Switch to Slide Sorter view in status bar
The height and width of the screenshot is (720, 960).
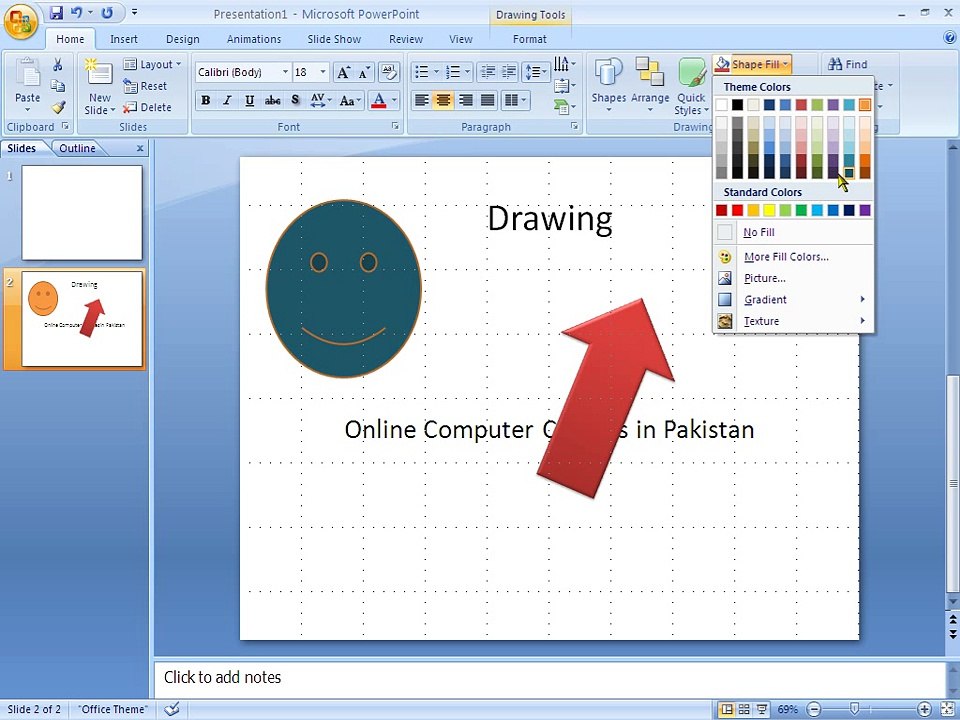(x=744, y=709)
